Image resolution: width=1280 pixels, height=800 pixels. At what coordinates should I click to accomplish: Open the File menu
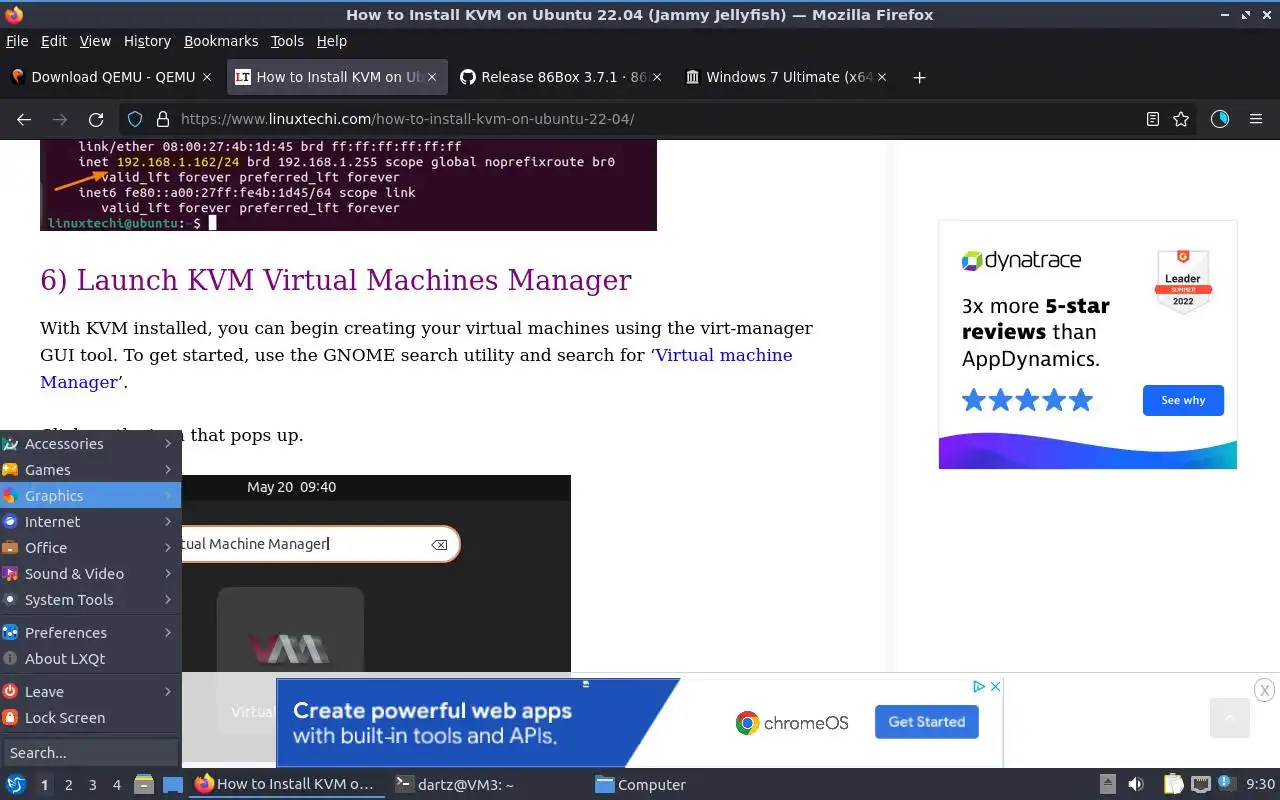click(17, 41)
